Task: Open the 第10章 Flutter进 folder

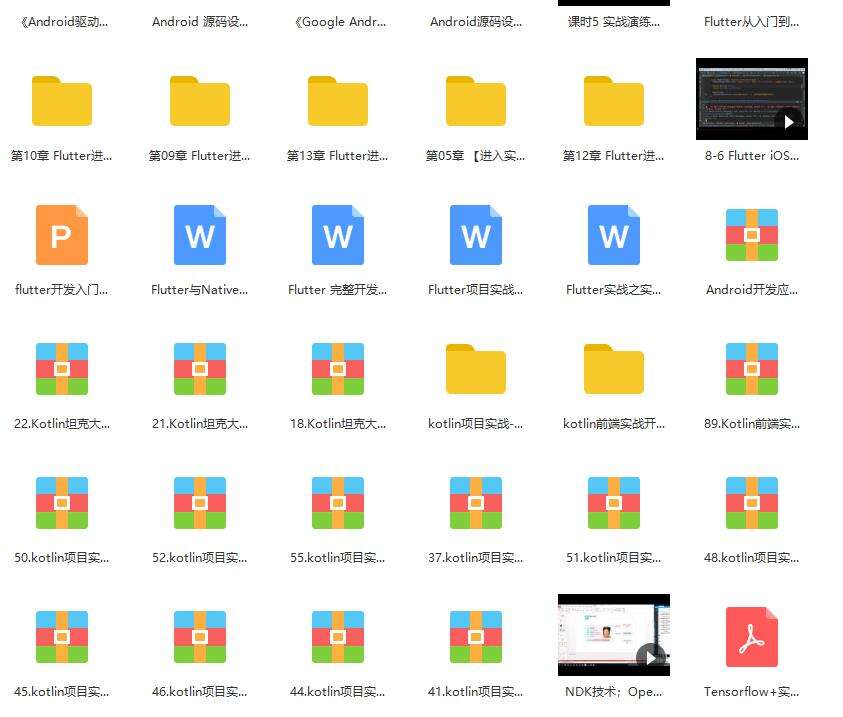Action: tap(62, 100)
